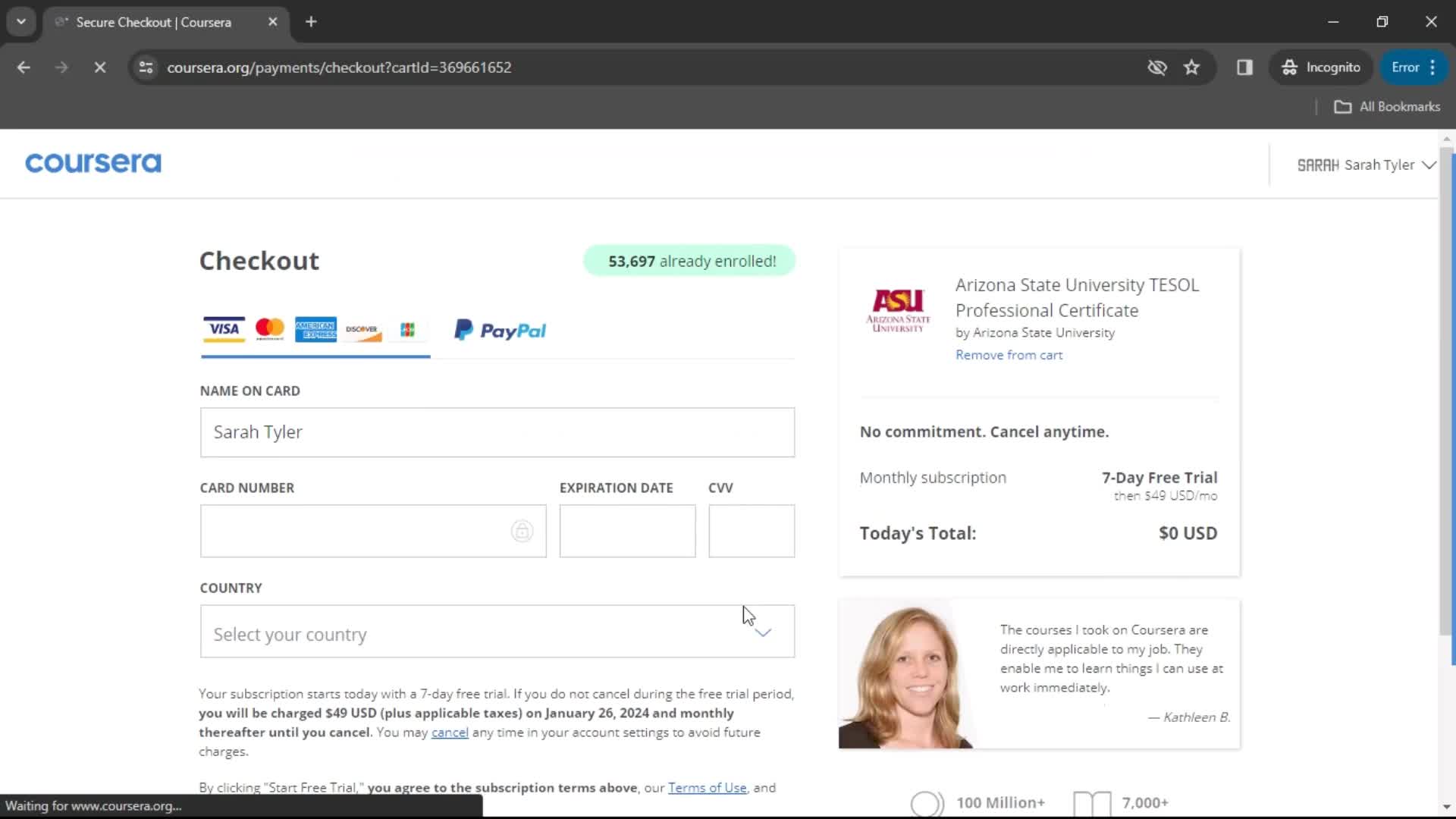
Task: Click the address bar URL
Action: (339, 67)
